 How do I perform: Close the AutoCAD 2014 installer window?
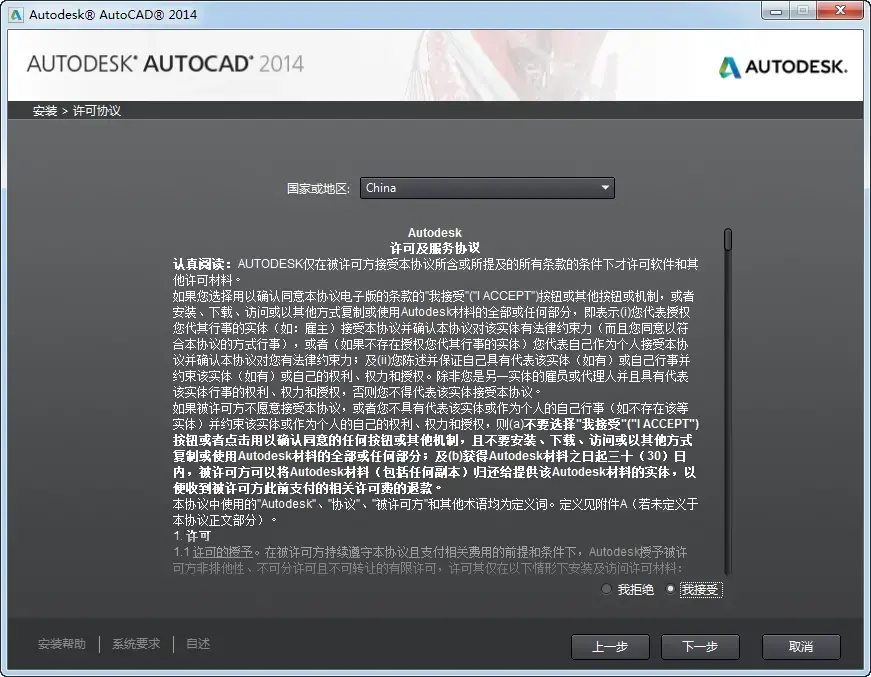pyautogui.click(x=840, y=11)
